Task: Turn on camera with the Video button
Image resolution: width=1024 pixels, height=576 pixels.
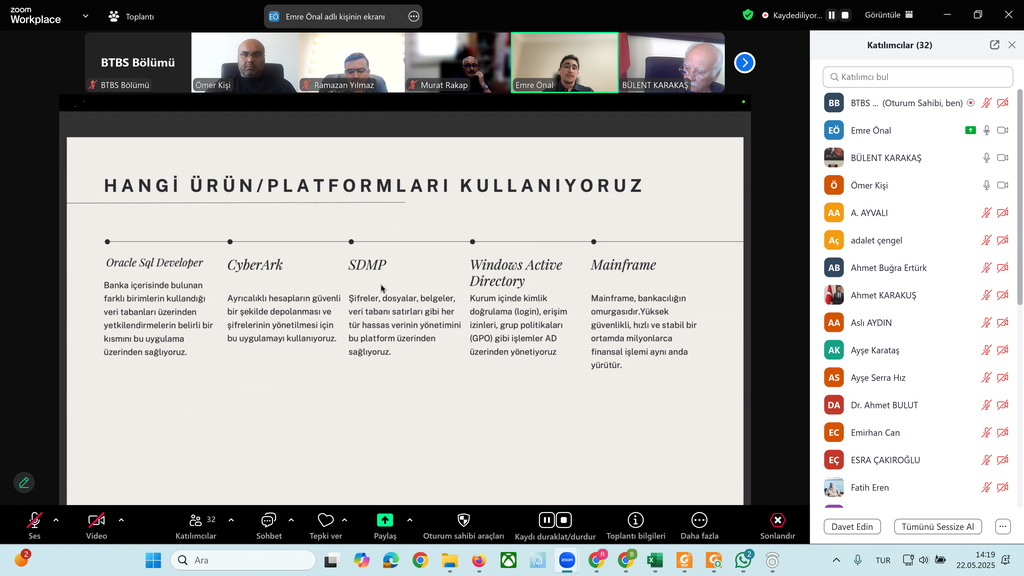Action: point(96,521)
